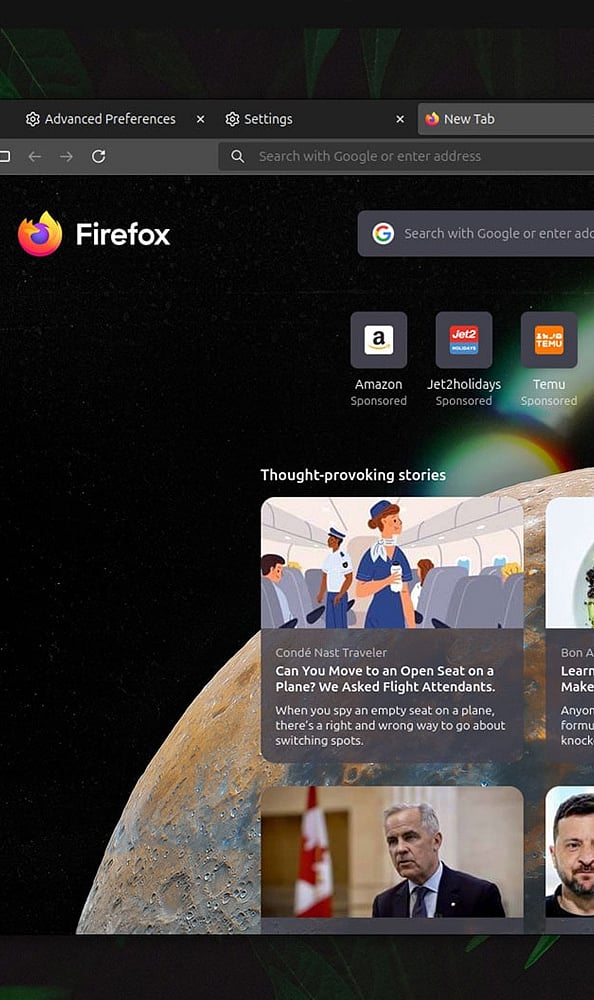Screen dimensions: 594x1000
Task: Click the Settings tab gear icon
Action: point(232,119)
